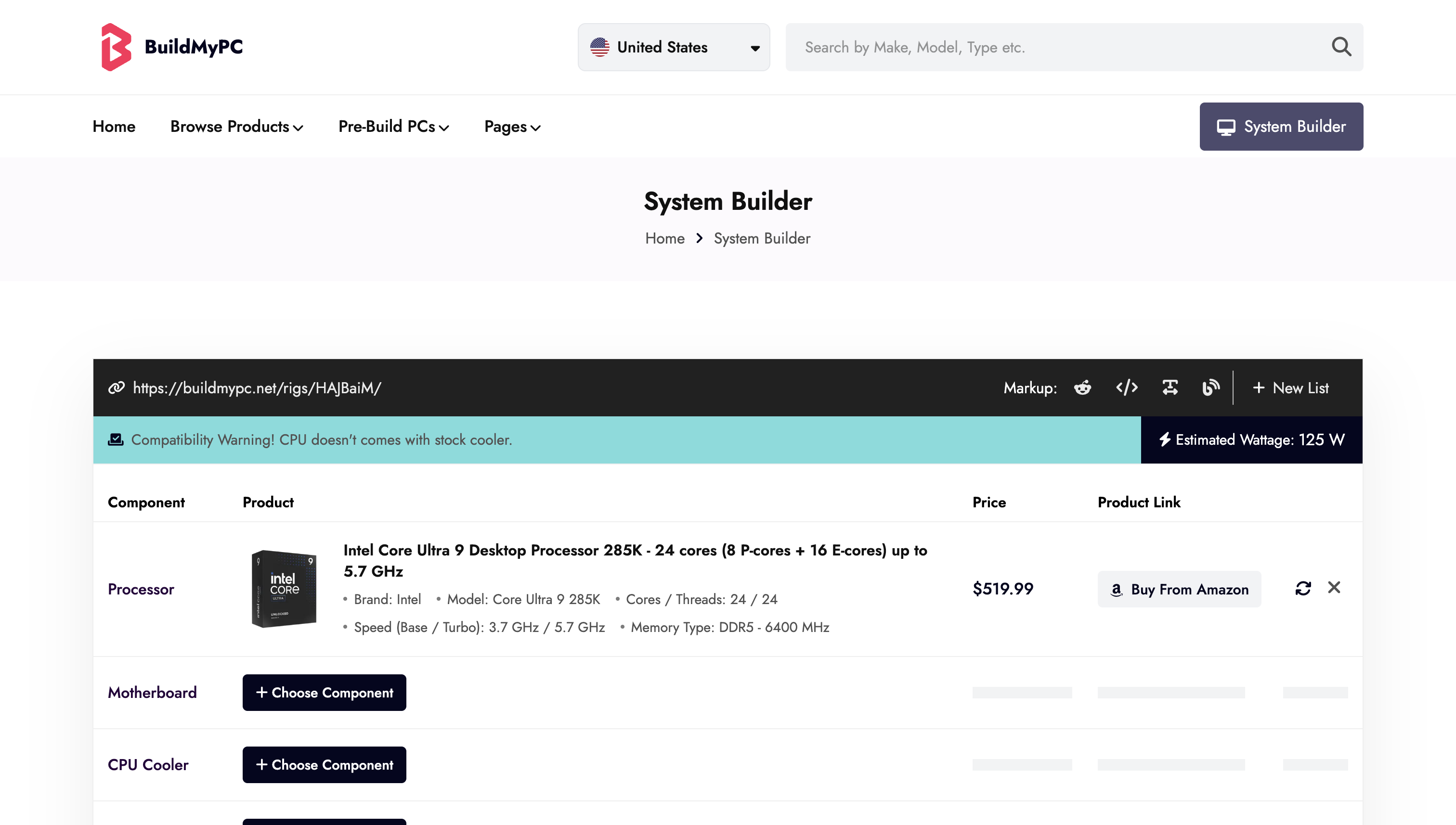Click the HTML code markup icon

pos(1126,387)
